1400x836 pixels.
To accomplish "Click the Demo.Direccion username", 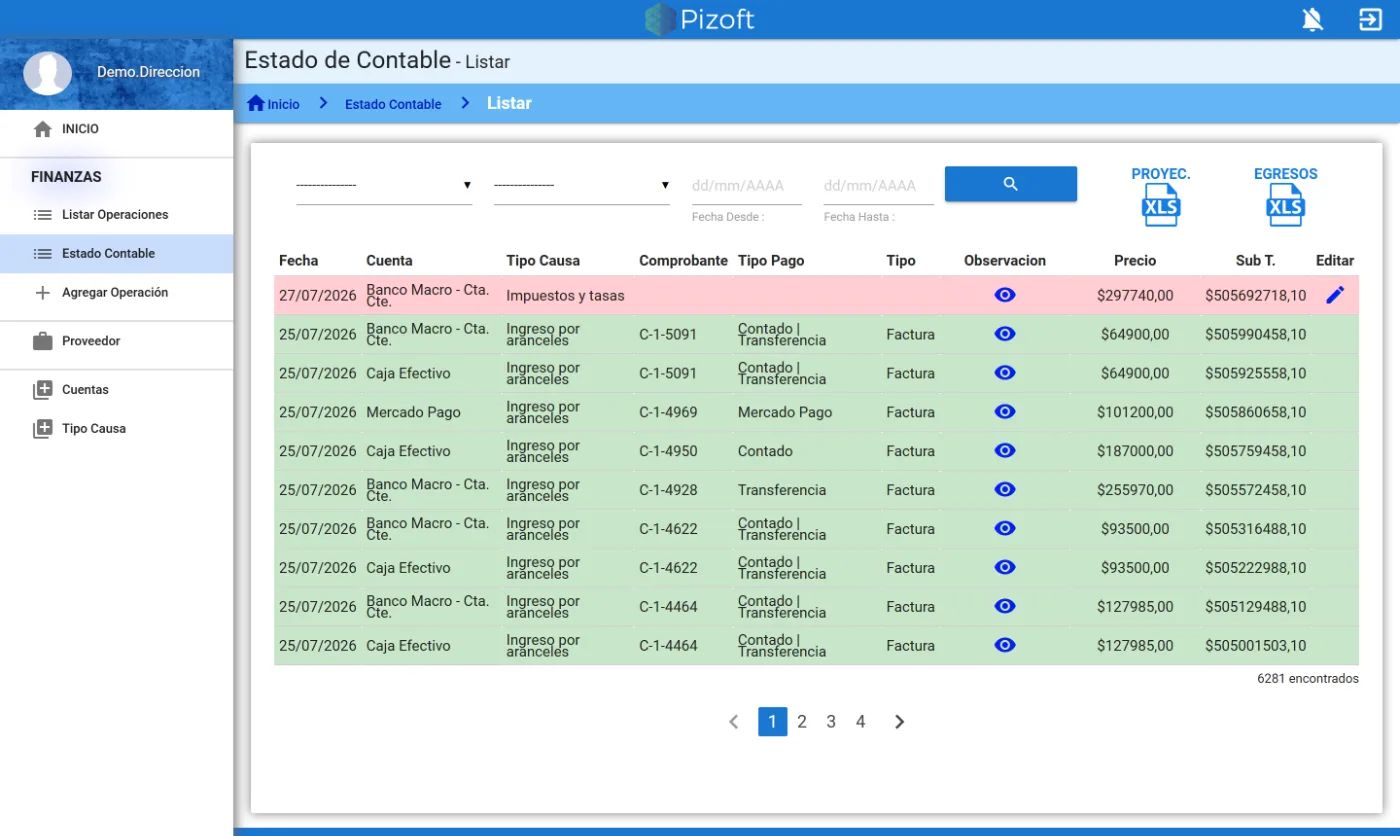I will point(148,72).
